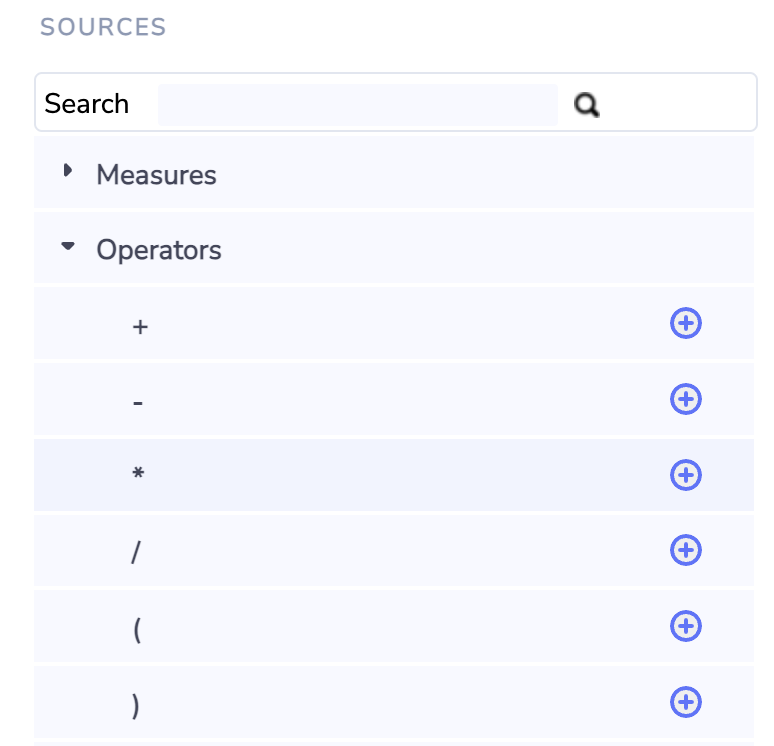Add the minus operator via its circle-plus icon
This screenshot has width=774, height=746.
pyautogui.click(x=685, y=399)
